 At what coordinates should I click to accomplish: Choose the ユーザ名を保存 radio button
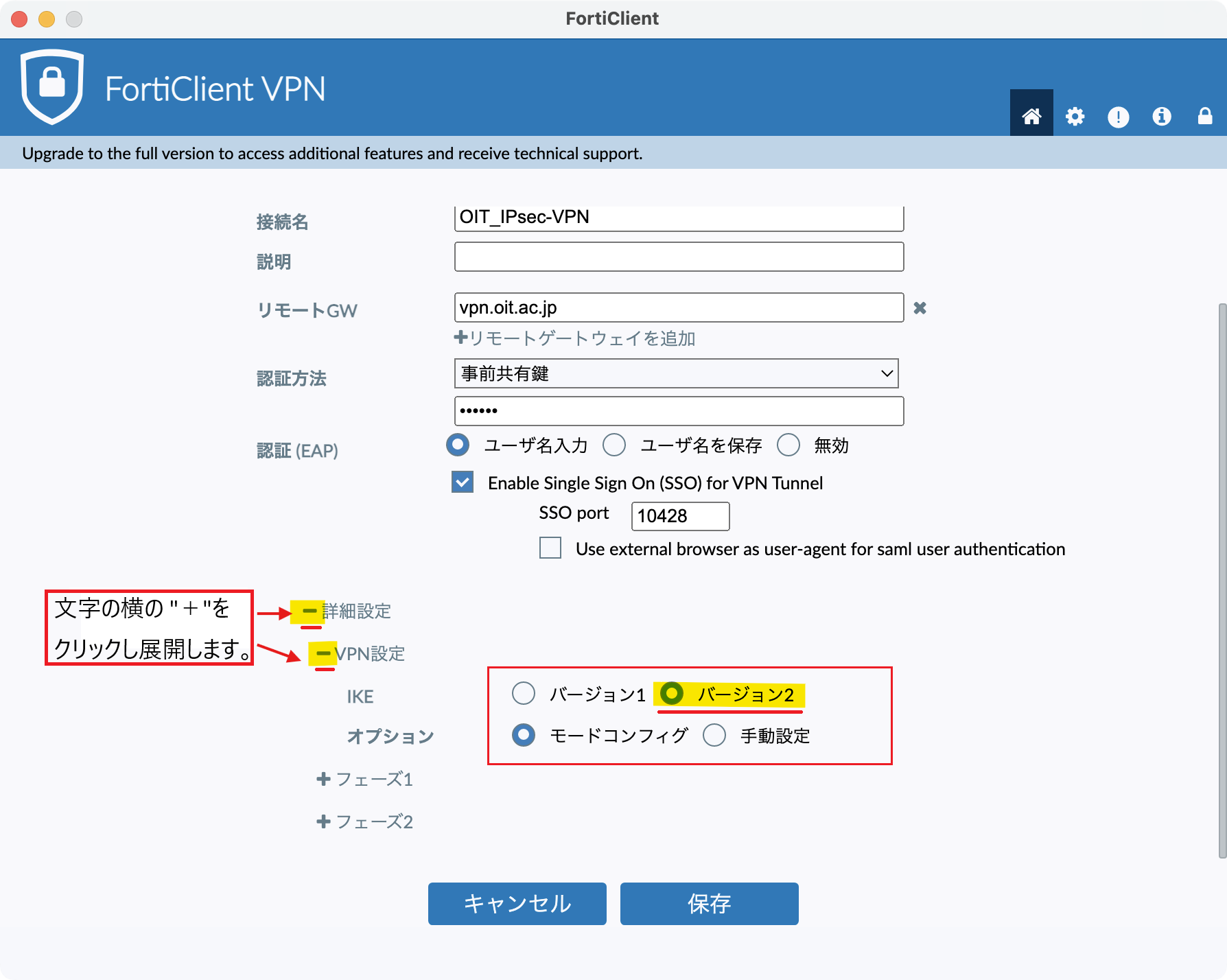[614, 445]
